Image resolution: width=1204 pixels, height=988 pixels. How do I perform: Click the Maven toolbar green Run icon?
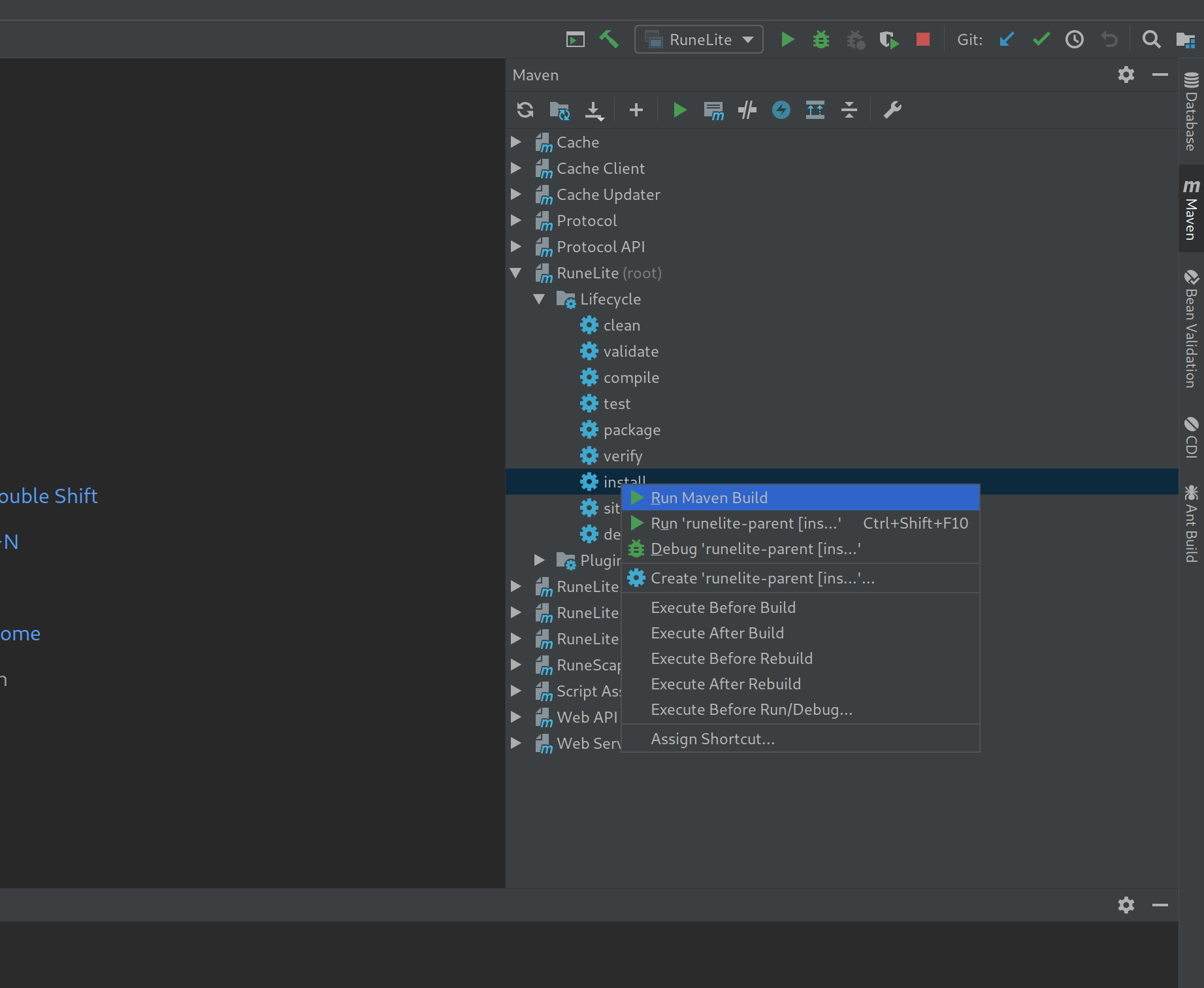680,110
